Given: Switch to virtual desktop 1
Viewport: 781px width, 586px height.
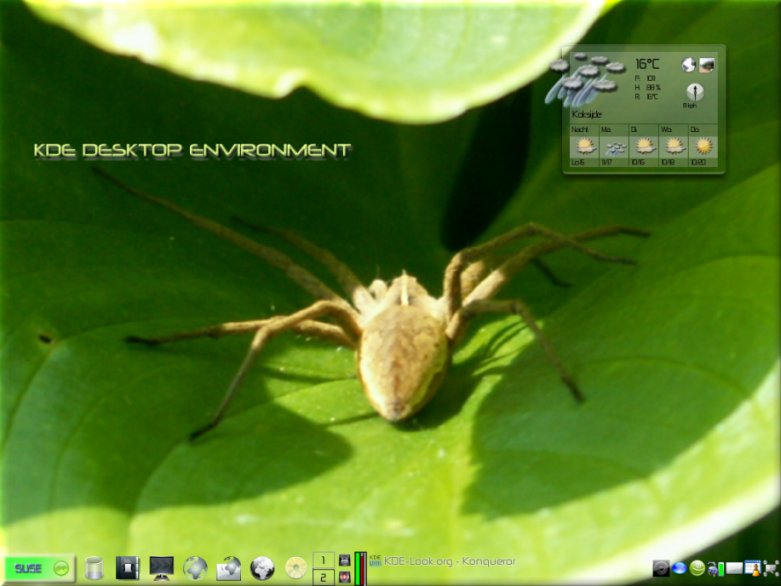Looking at the screenshot, I should point(323,560).
